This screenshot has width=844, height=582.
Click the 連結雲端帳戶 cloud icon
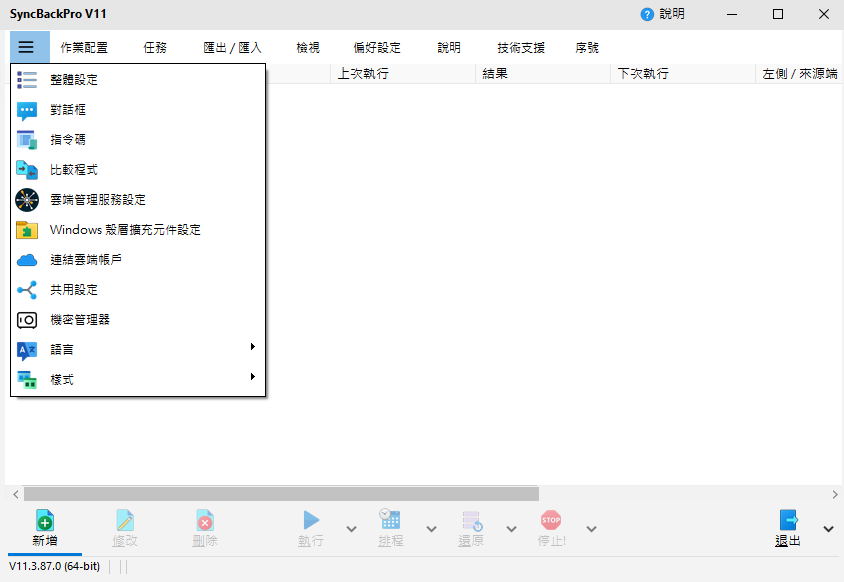[x=27, y=260]
